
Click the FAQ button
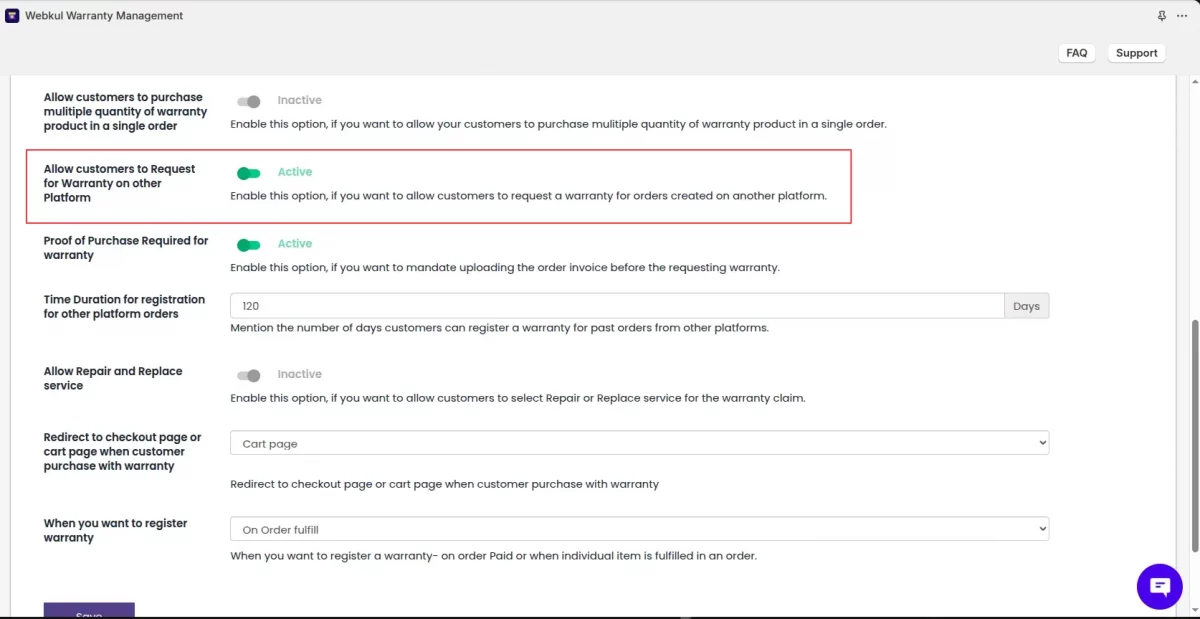coord(1077,53)
